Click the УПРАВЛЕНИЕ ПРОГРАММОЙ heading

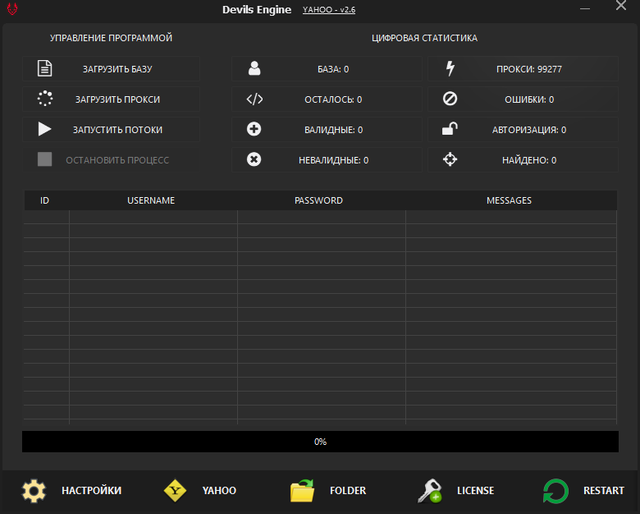pos(111,38)
